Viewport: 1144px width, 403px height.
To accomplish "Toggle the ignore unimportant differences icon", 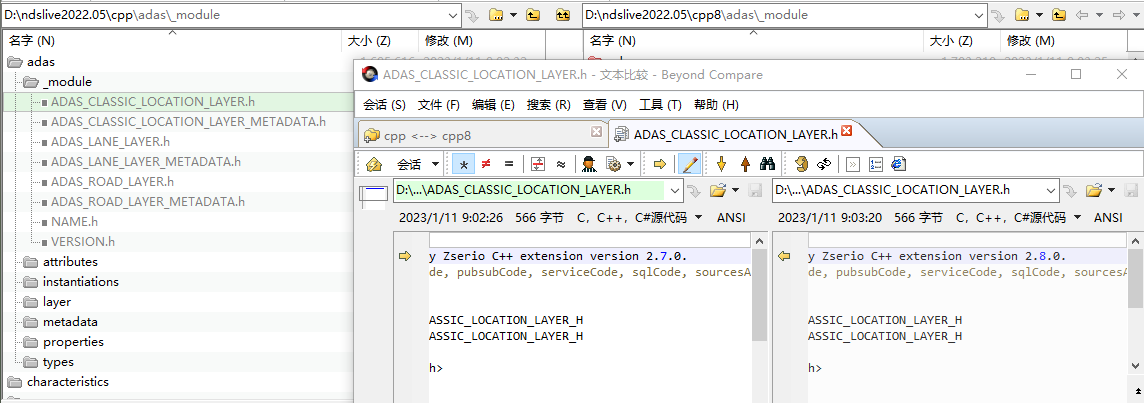I will [853, 164].
